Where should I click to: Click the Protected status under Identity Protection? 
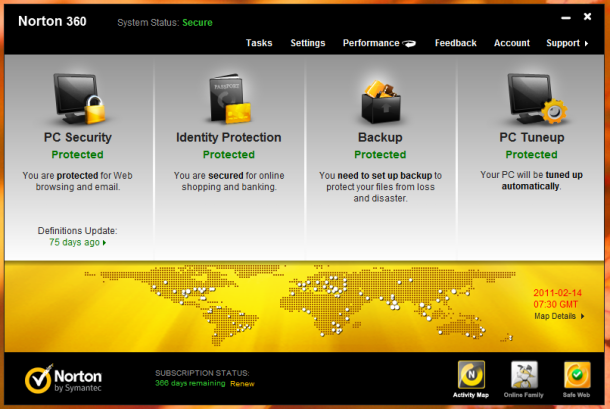[x=229, y=154]
